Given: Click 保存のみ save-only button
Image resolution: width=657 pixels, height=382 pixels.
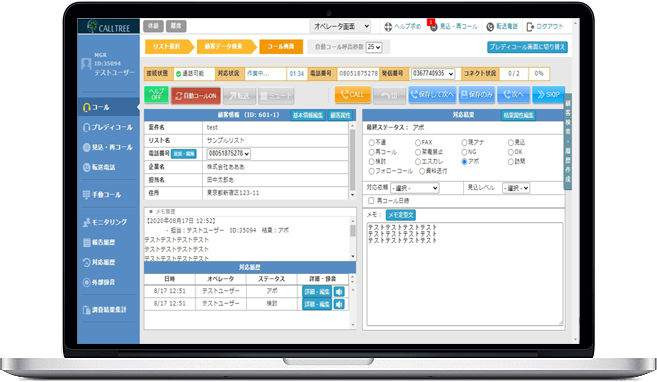Looking at the screenshot, I should point(477,95).
